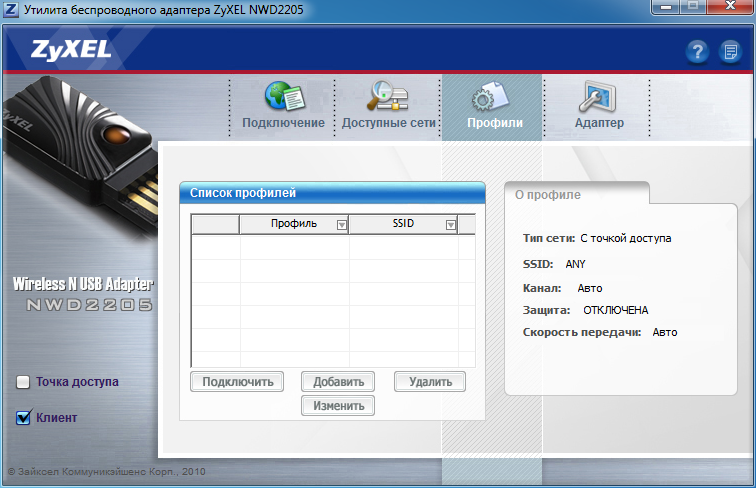Open the SSID column dropdown arrow
This screenshot has width=756, height=488.
[450, 225]
